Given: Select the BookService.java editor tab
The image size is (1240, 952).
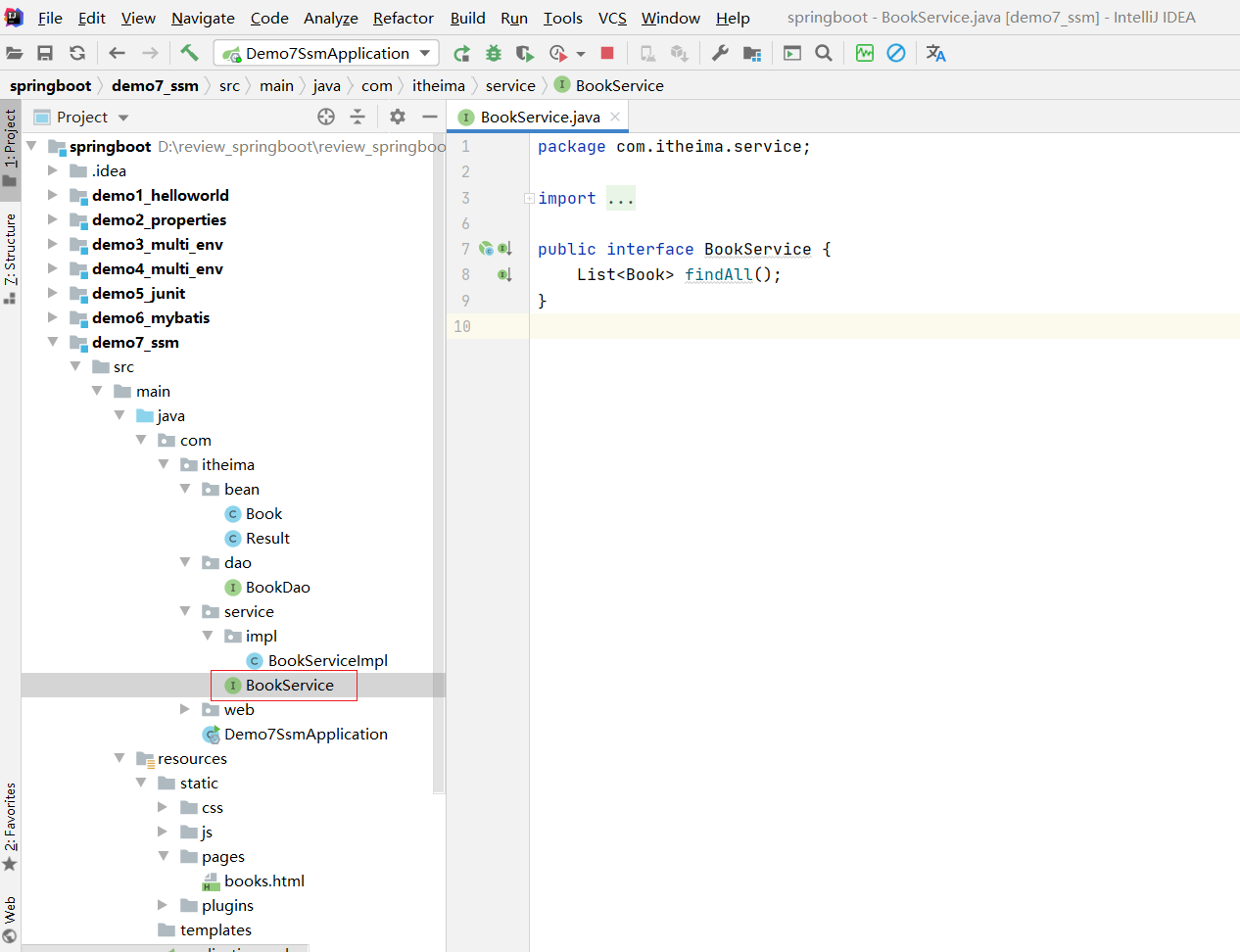Looking at the screenshot, I should [540, 118].
